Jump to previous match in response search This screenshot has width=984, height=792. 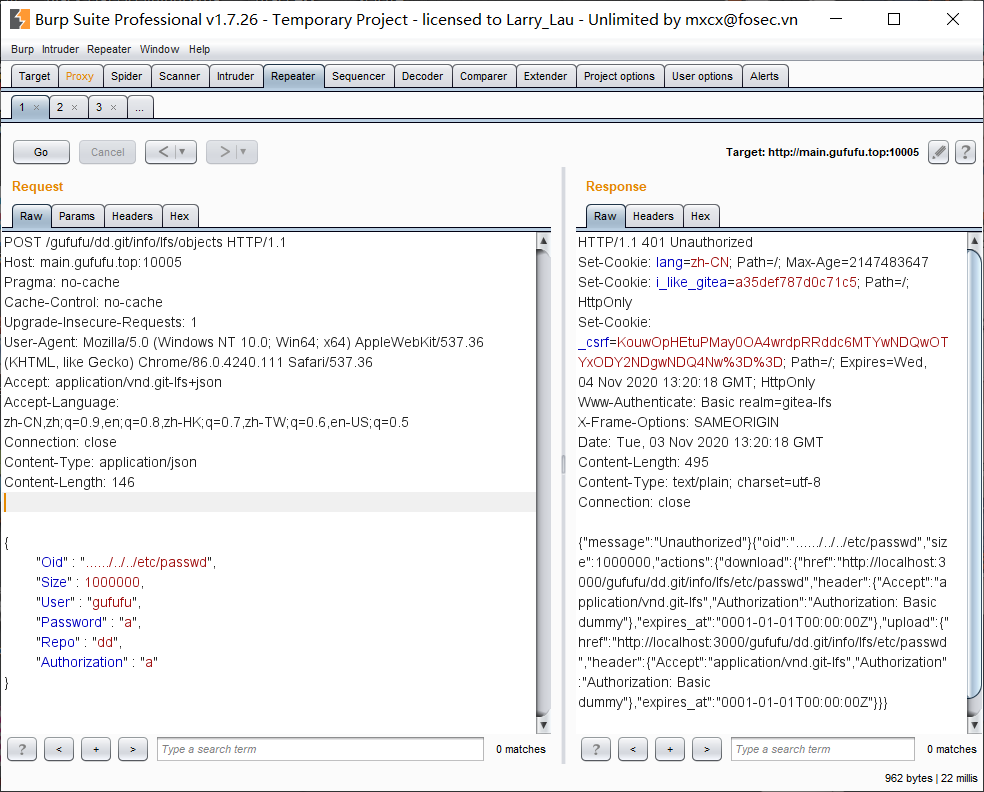coord(633,749)
